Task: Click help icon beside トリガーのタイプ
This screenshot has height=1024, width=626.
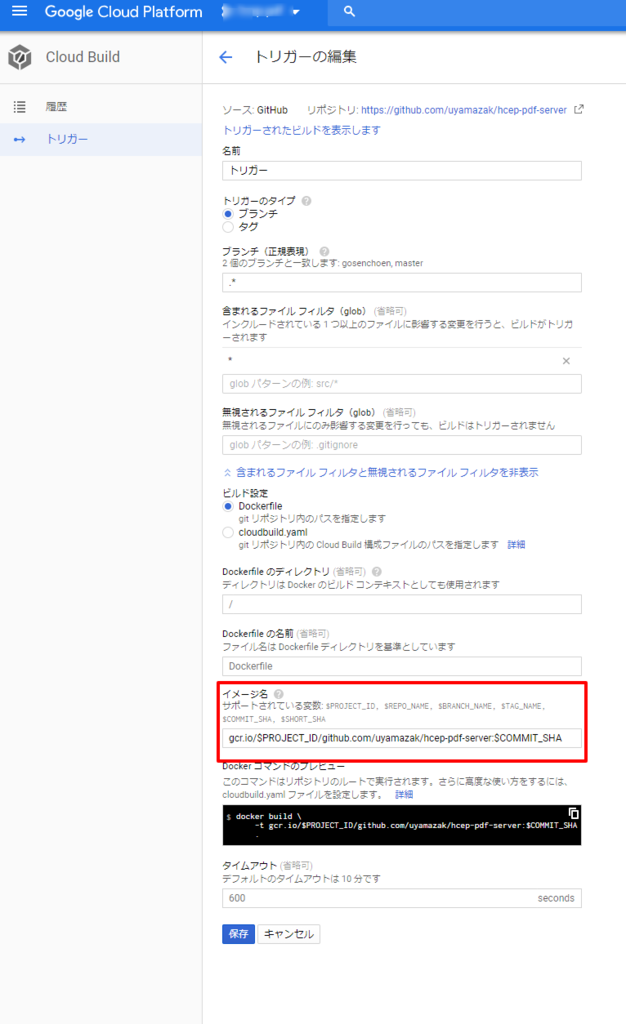Action: [306, 200]
